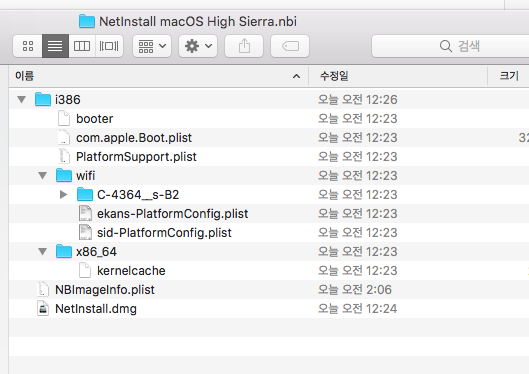The width and height of the screenshot is (529, 374).
Task: Open the action gear menu
Action: (x=198, y=46)
